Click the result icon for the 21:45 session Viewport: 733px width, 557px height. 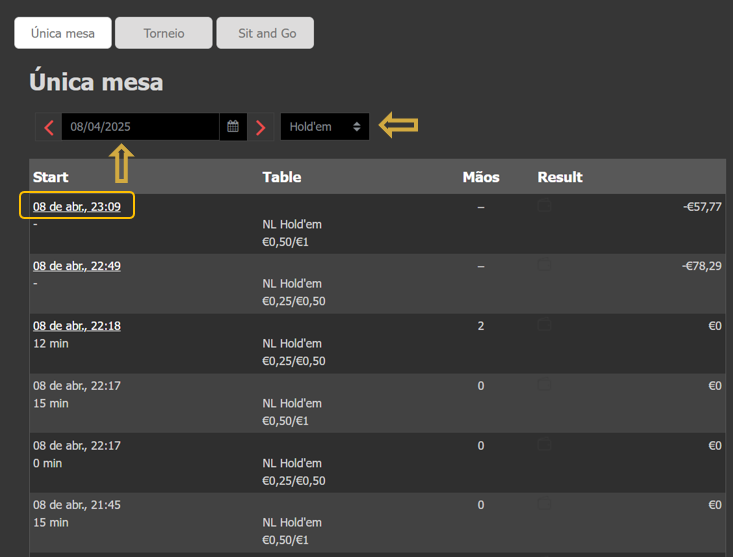point(544,505)
